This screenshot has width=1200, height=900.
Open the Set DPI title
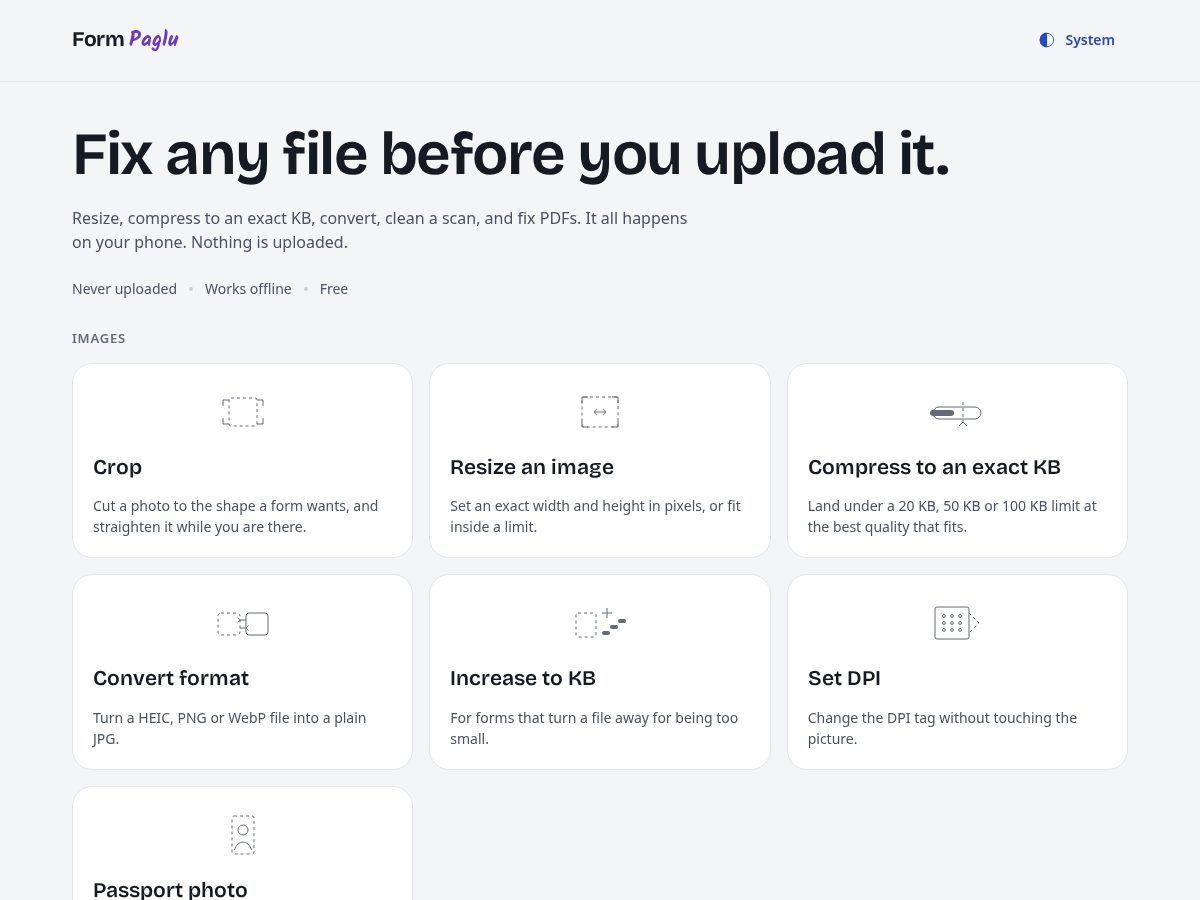(844, 678)
